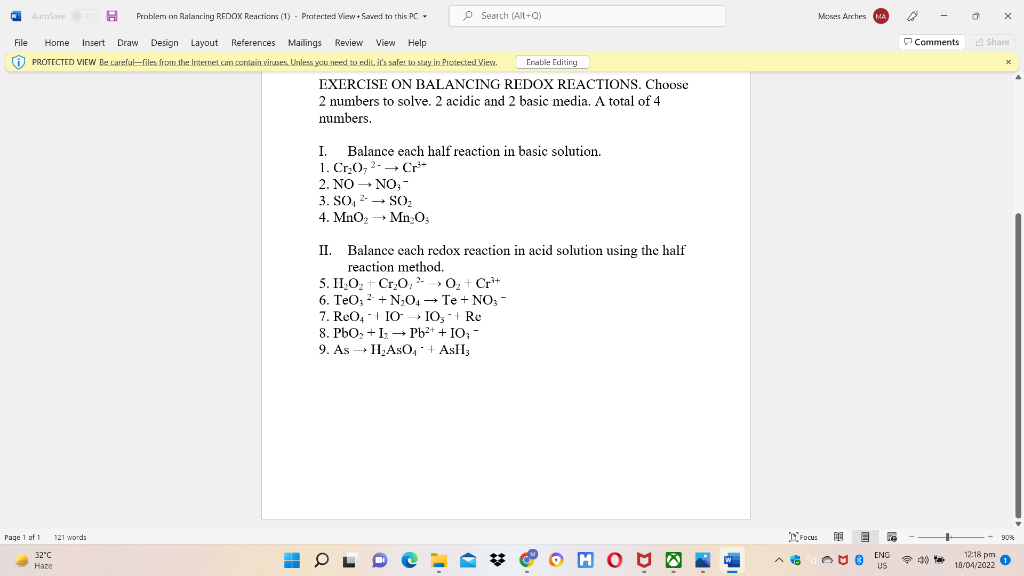Screen dimensions: 1024x576
Task: Click the Save icon in title bar
Action: [110, 16]
